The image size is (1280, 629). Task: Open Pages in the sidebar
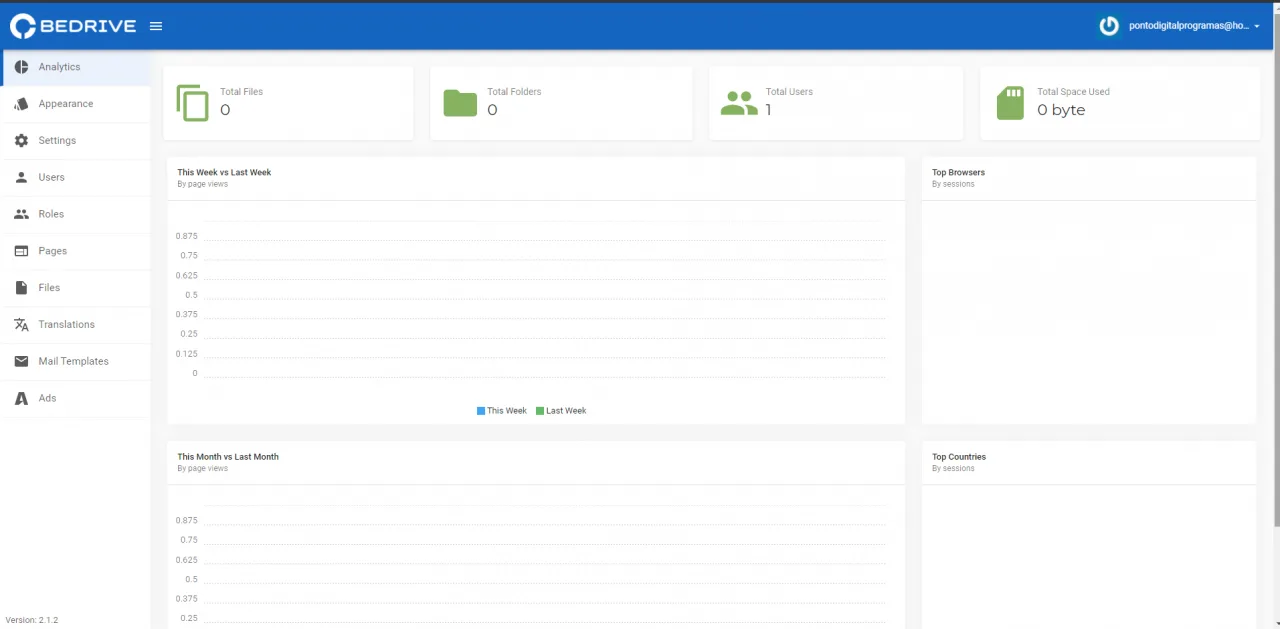coord(75,251)
